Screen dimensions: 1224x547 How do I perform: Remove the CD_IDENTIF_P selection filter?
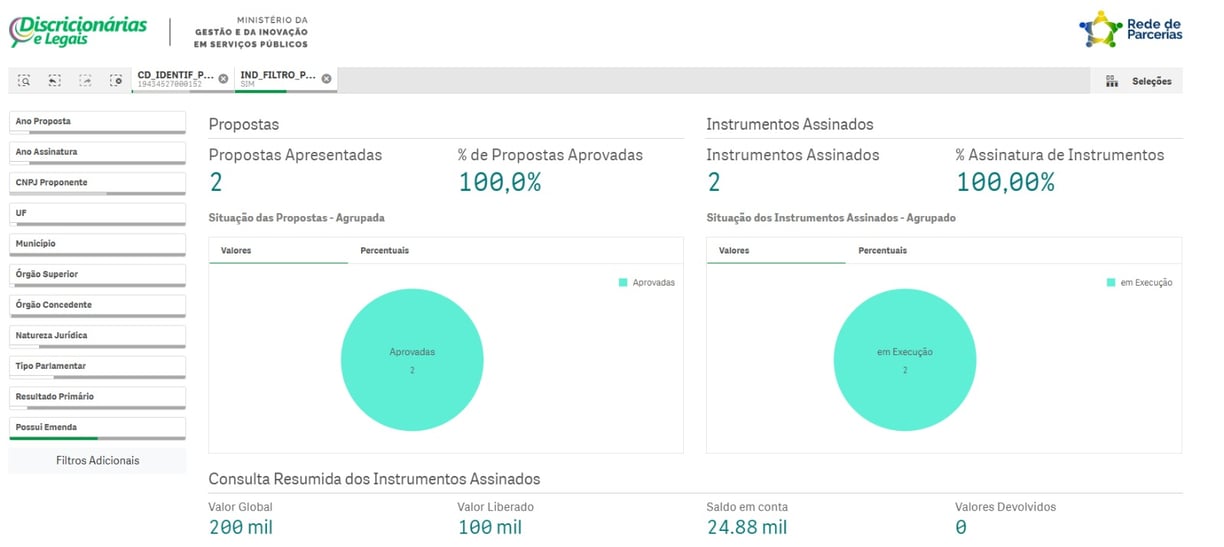pos(223,79)
